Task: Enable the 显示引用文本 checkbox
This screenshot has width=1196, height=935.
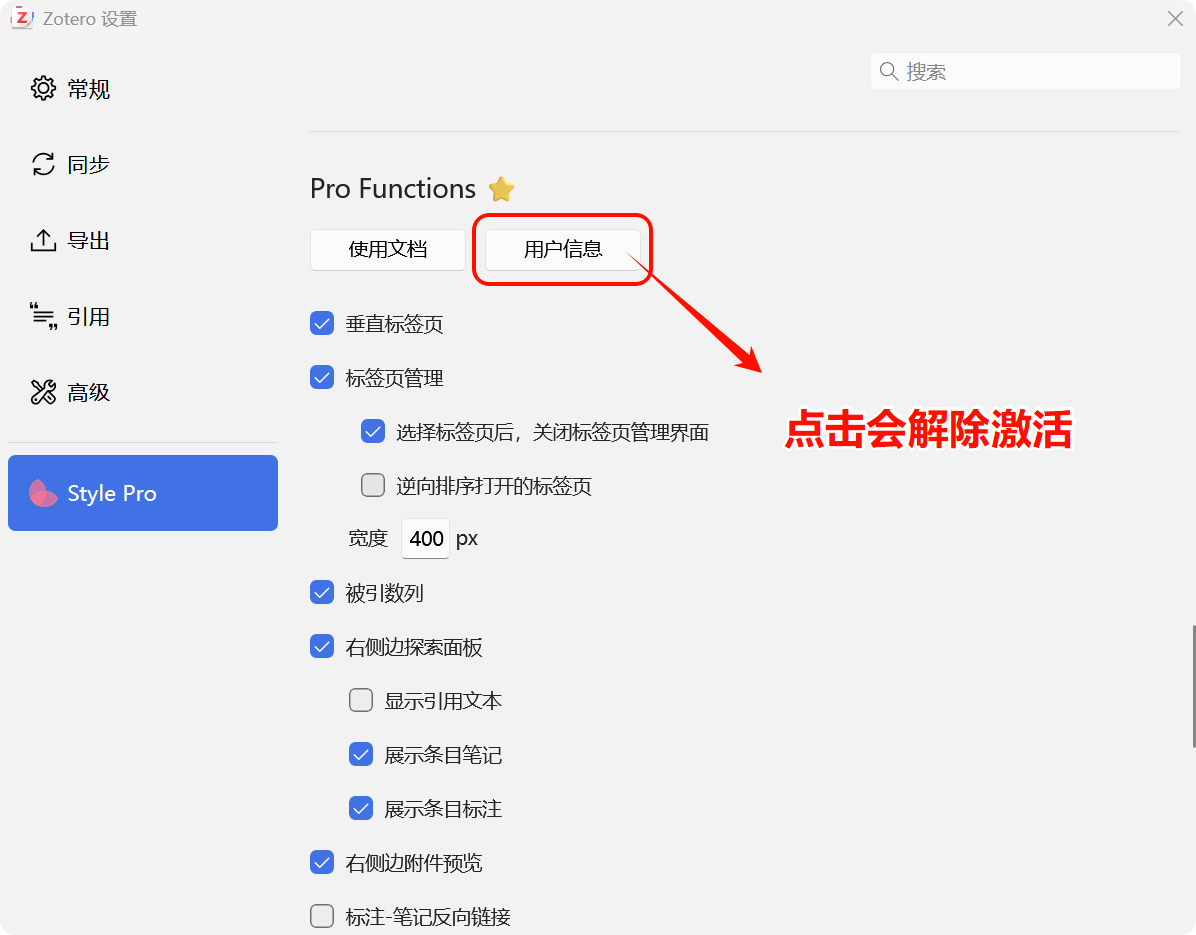Action: coord(361,700)
